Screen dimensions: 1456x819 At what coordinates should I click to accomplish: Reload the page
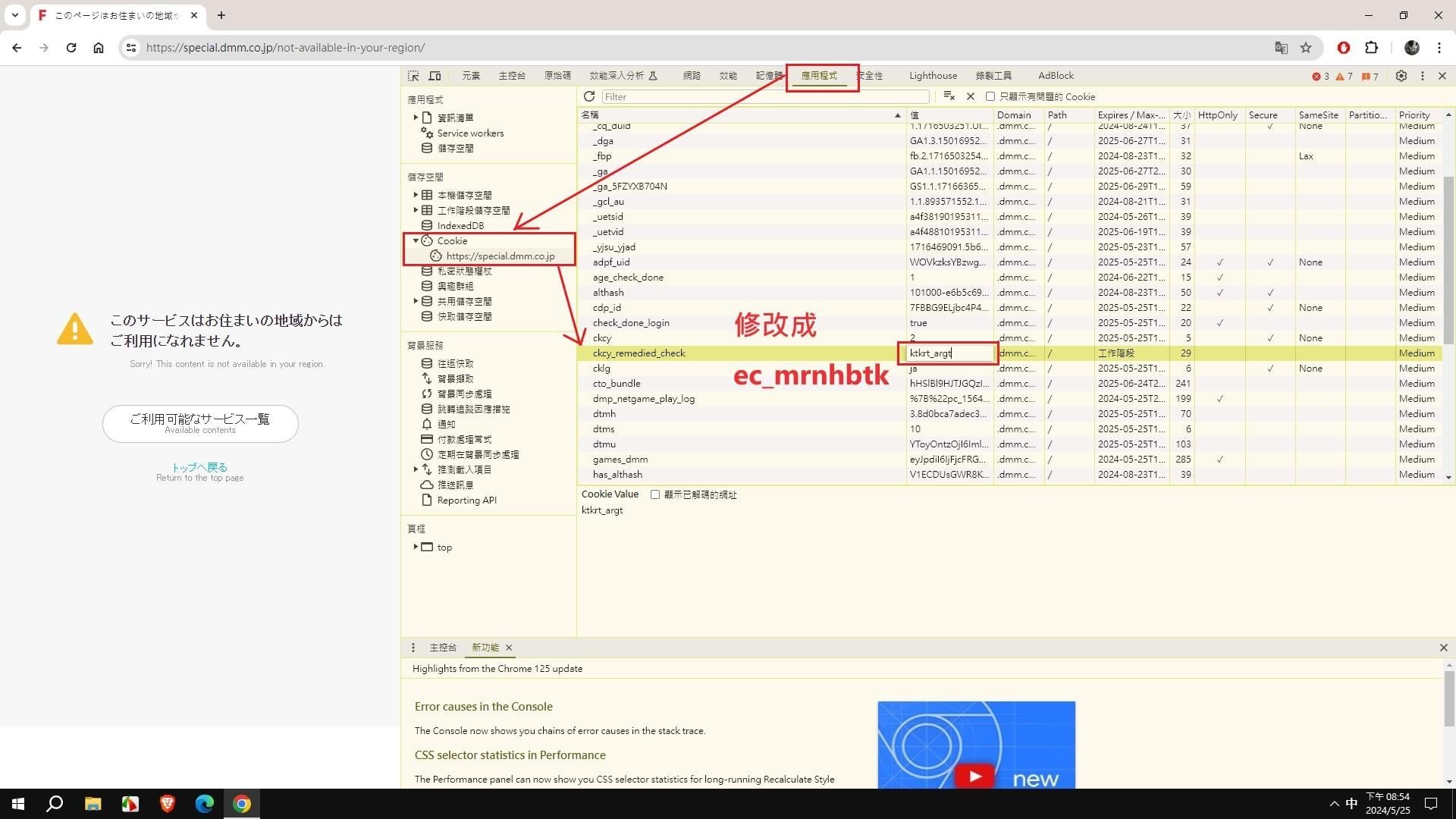(x=71, y=48)
